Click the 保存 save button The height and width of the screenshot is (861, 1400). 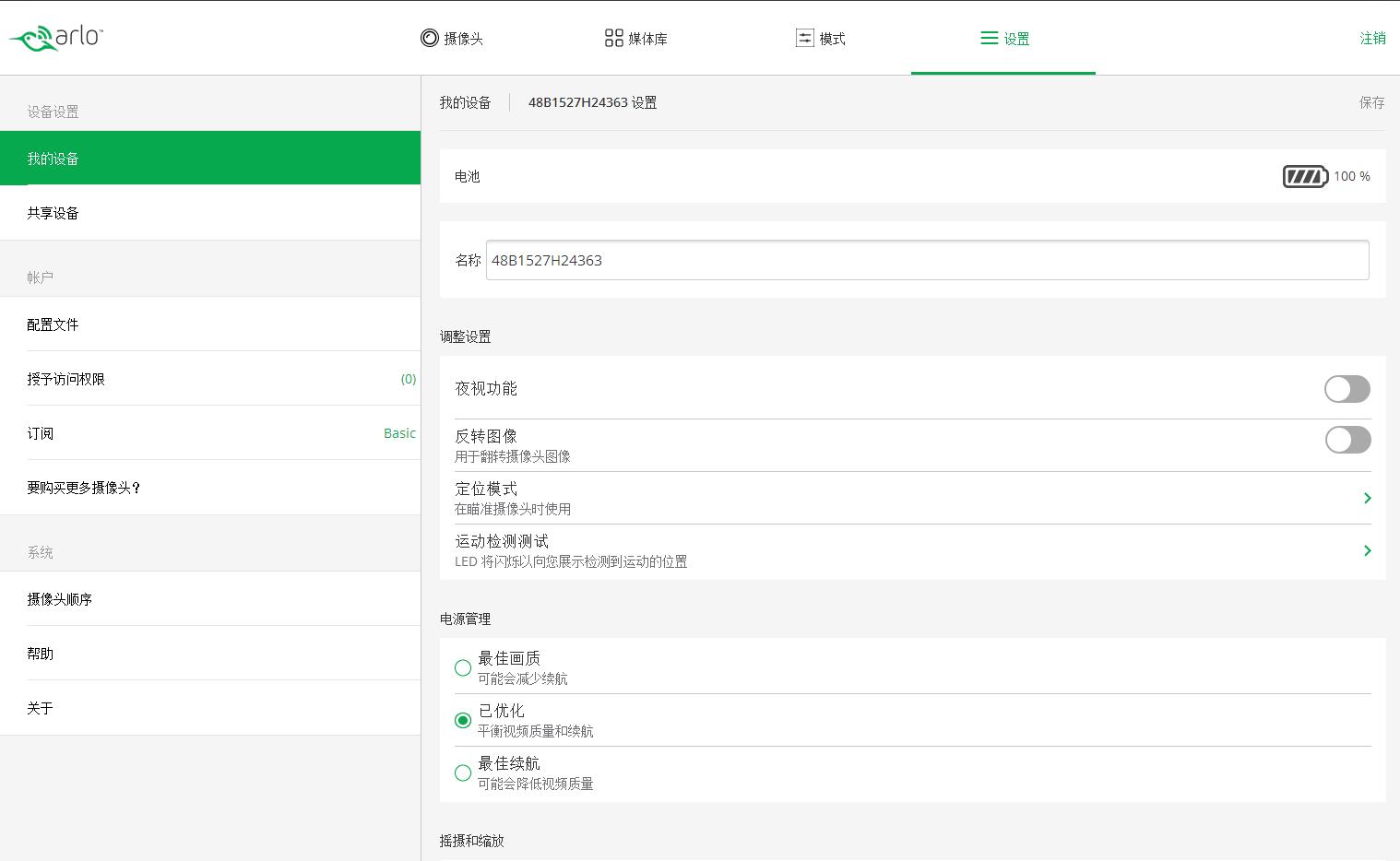(1371, 102)
